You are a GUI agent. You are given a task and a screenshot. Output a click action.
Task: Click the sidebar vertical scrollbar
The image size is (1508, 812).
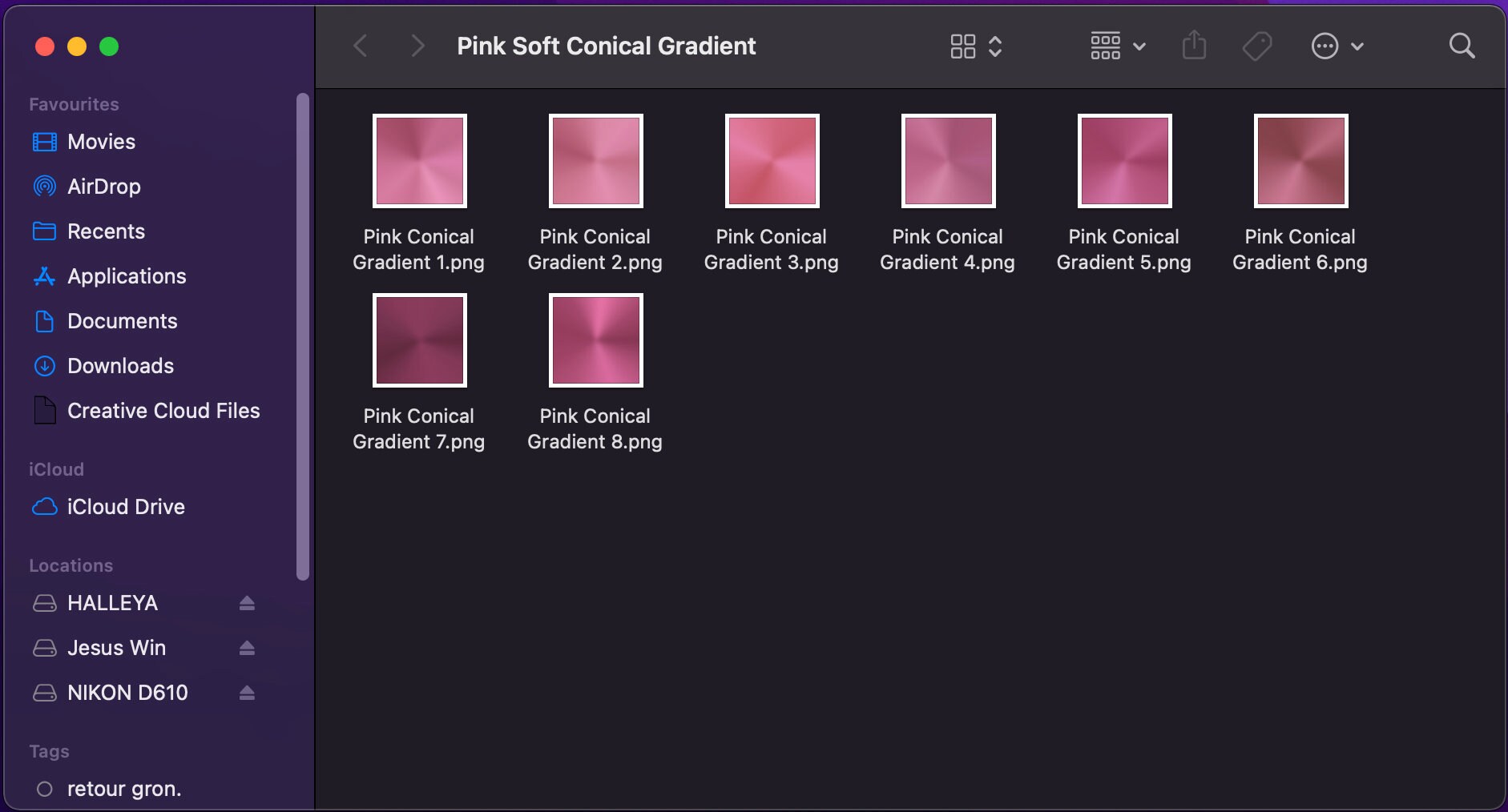pyautogui.click(x=302, y=336)
